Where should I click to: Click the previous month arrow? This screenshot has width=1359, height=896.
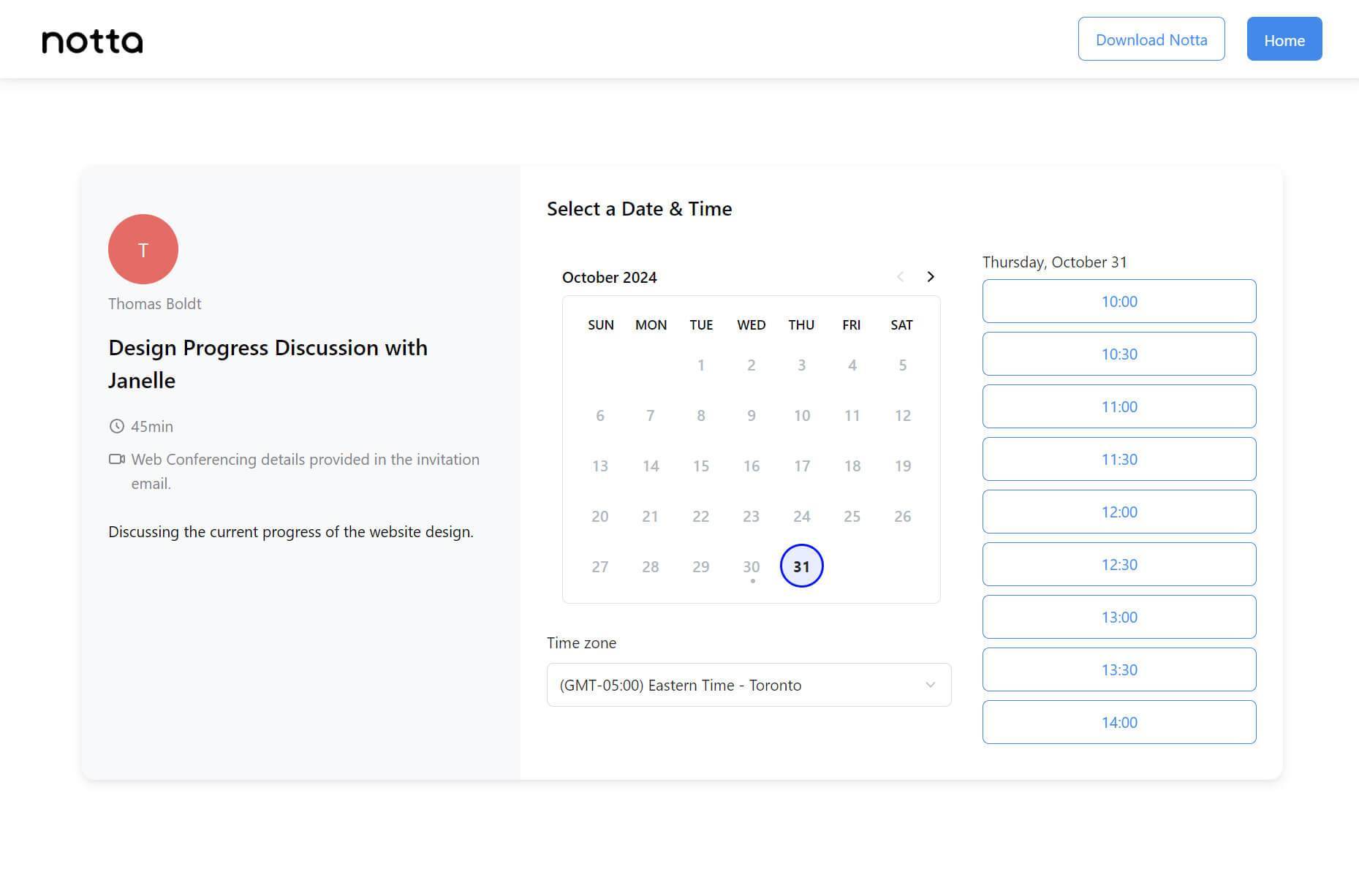900,277
